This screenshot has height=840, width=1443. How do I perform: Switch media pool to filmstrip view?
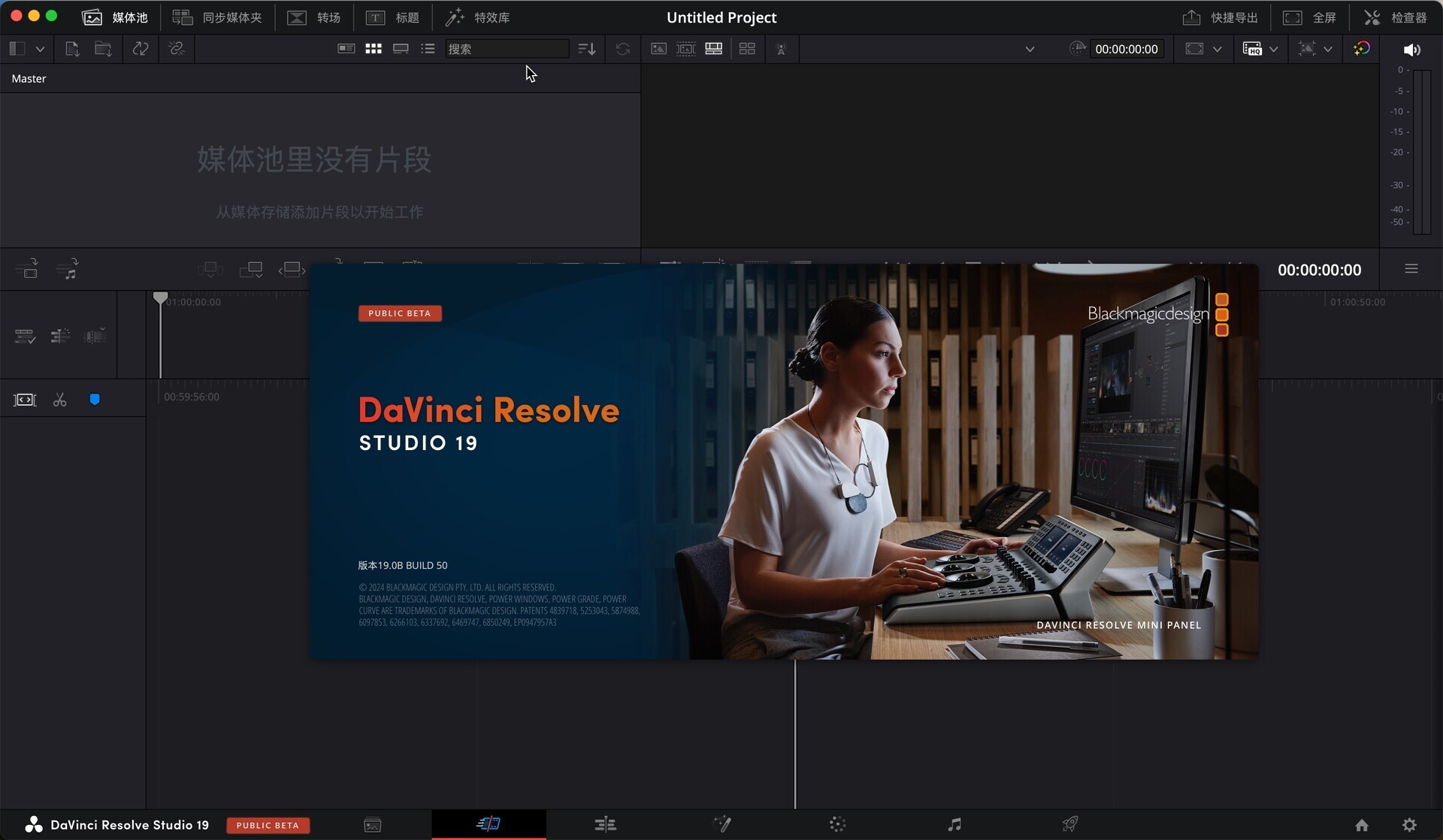click(401, 49)
